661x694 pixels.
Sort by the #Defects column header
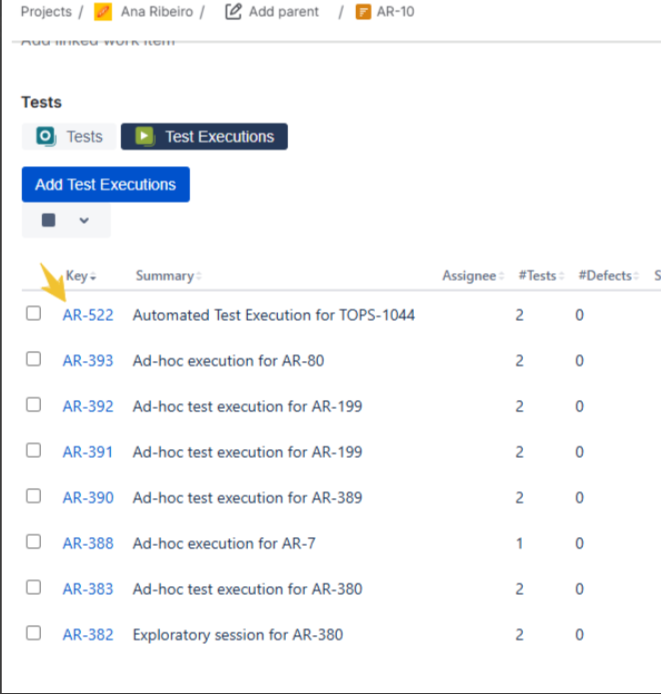coord(605,276)
